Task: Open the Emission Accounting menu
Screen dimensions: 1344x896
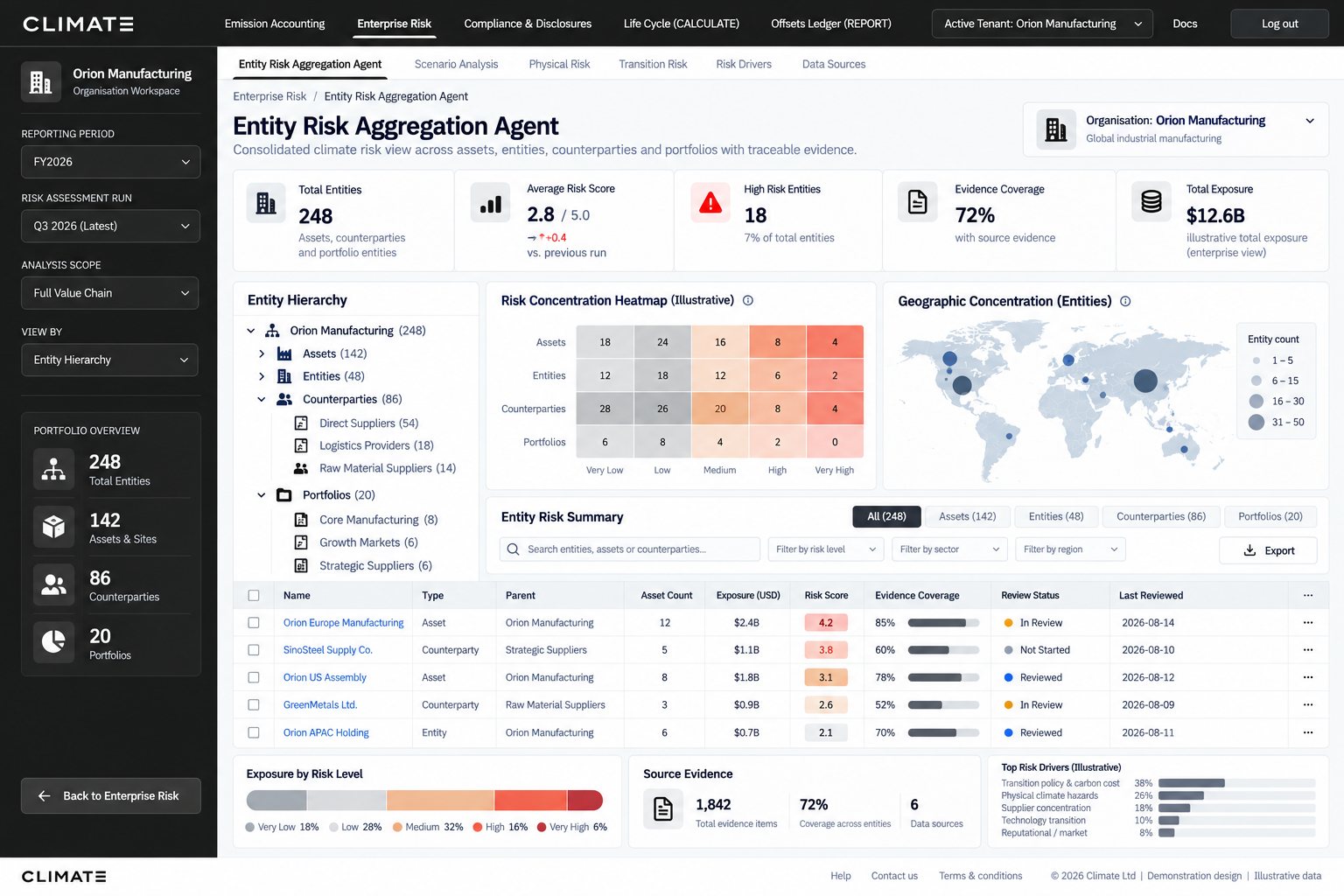Action: coord(275,24)
